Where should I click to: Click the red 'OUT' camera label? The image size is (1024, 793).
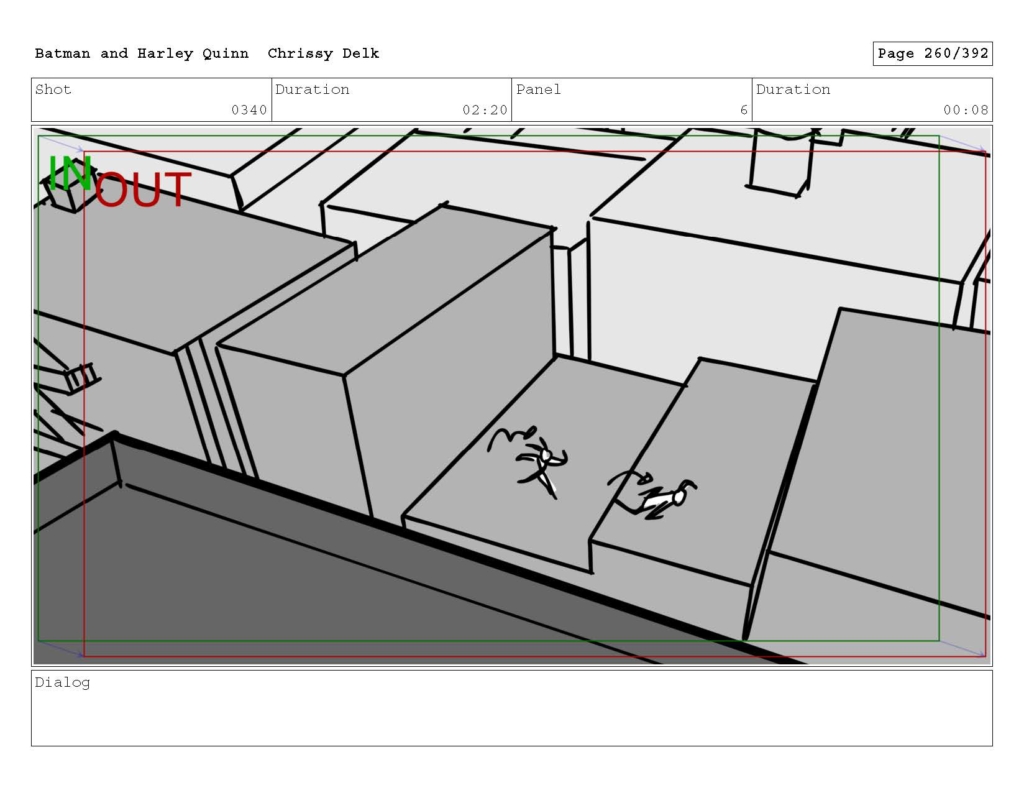click(x=143, y=189)
